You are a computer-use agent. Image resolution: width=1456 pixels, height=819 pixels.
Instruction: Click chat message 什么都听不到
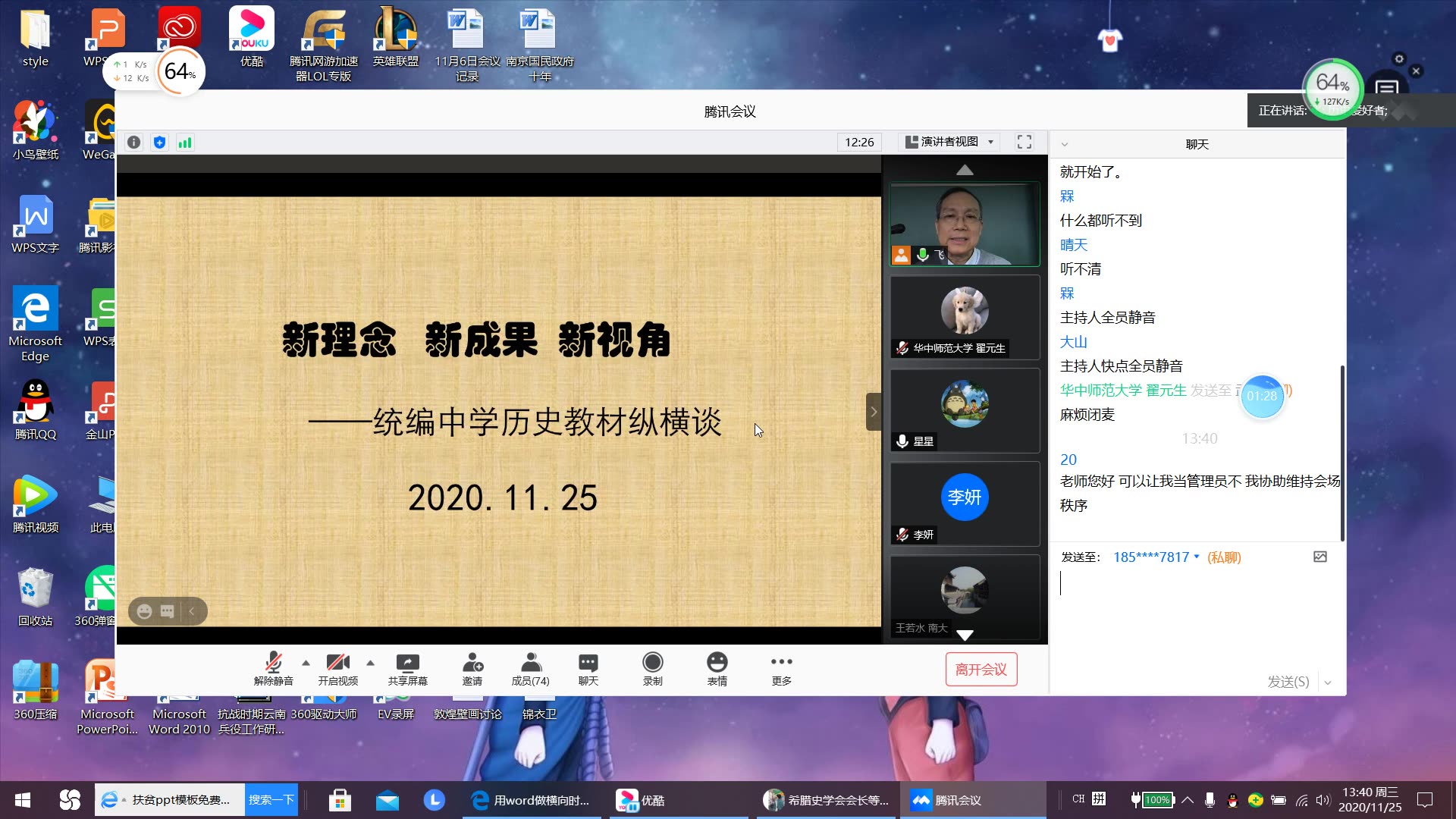click(x=1100, y=221)
